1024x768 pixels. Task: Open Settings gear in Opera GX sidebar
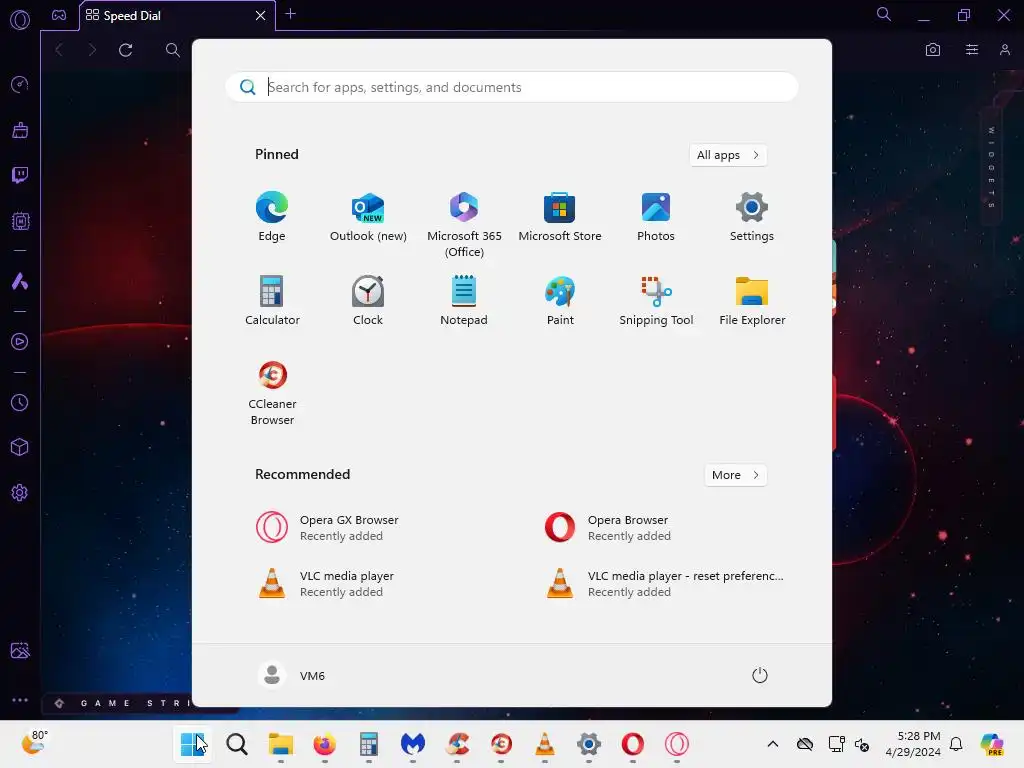point(20,492)
